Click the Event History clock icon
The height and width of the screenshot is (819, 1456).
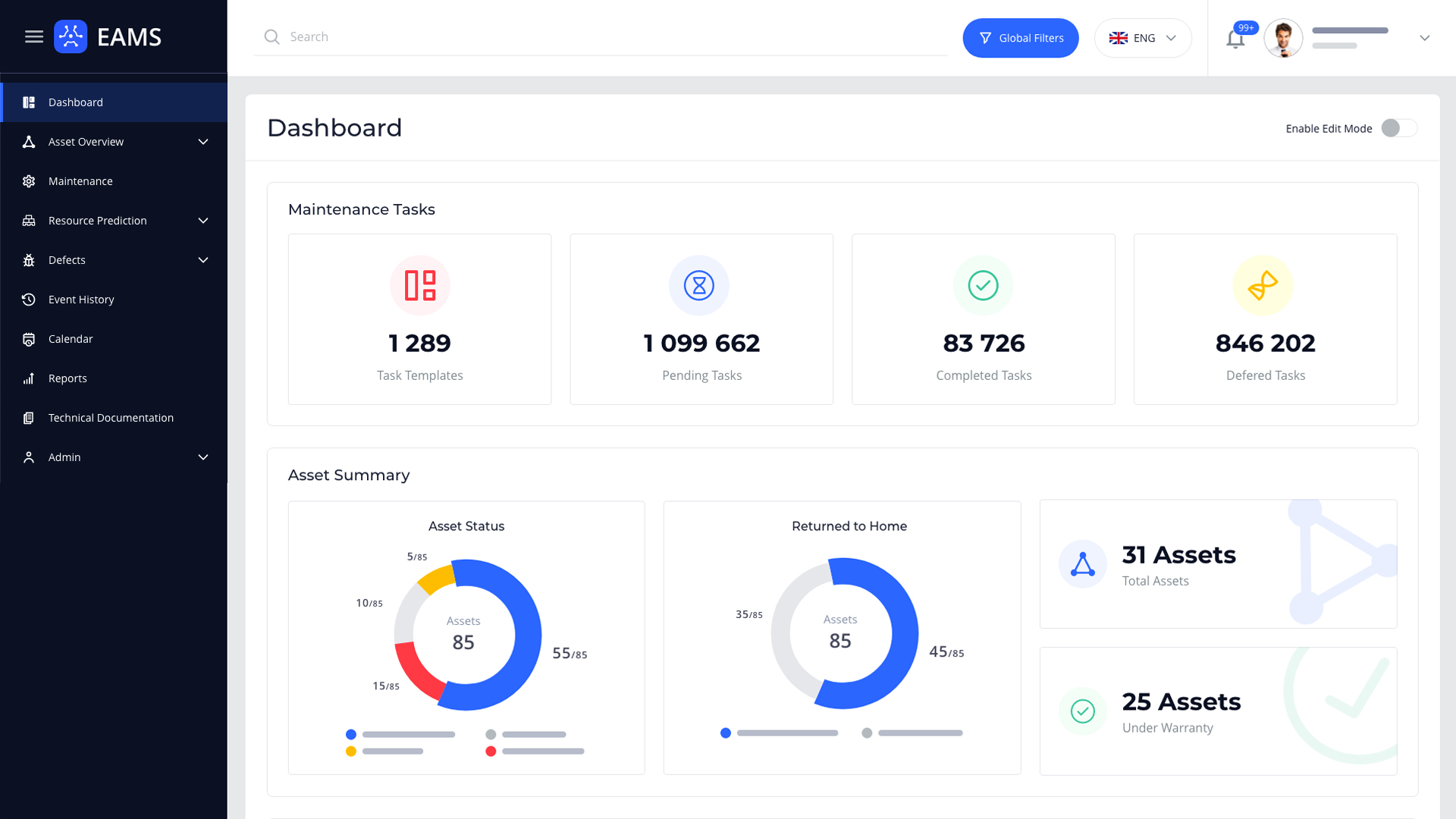29,300
